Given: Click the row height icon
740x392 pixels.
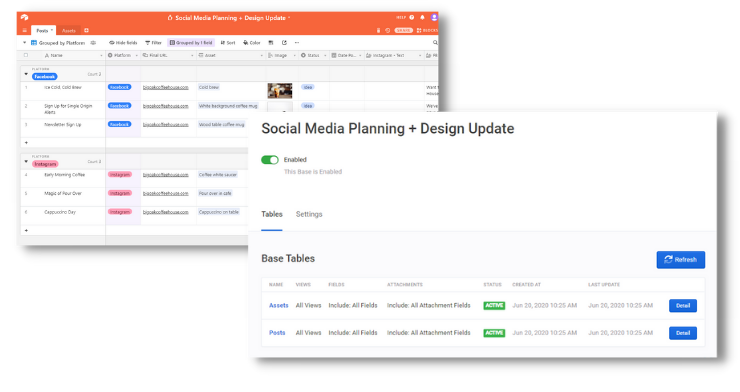Looking at the screenshot, I should pos(271,43).
